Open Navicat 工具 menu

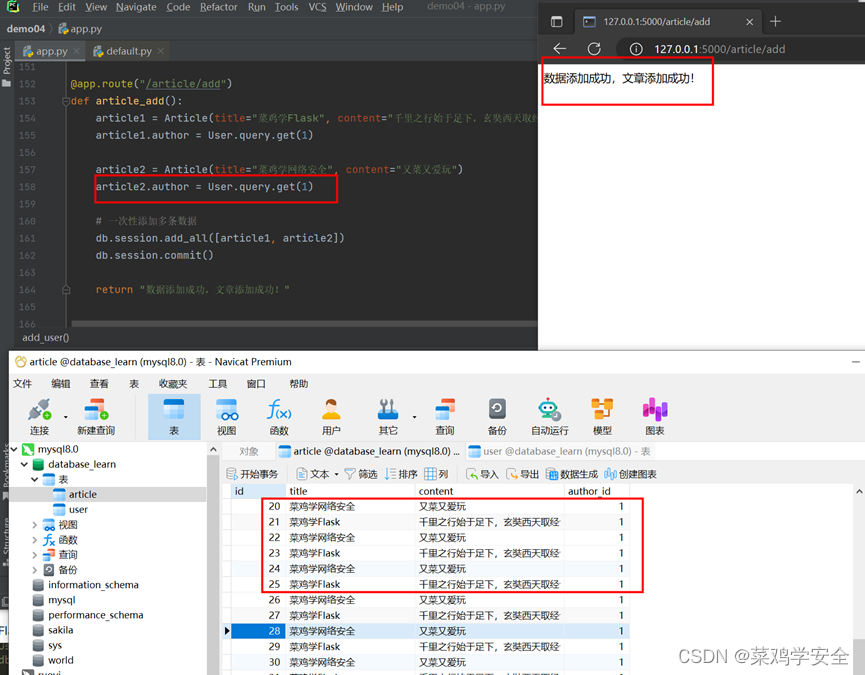coord(218,384)
